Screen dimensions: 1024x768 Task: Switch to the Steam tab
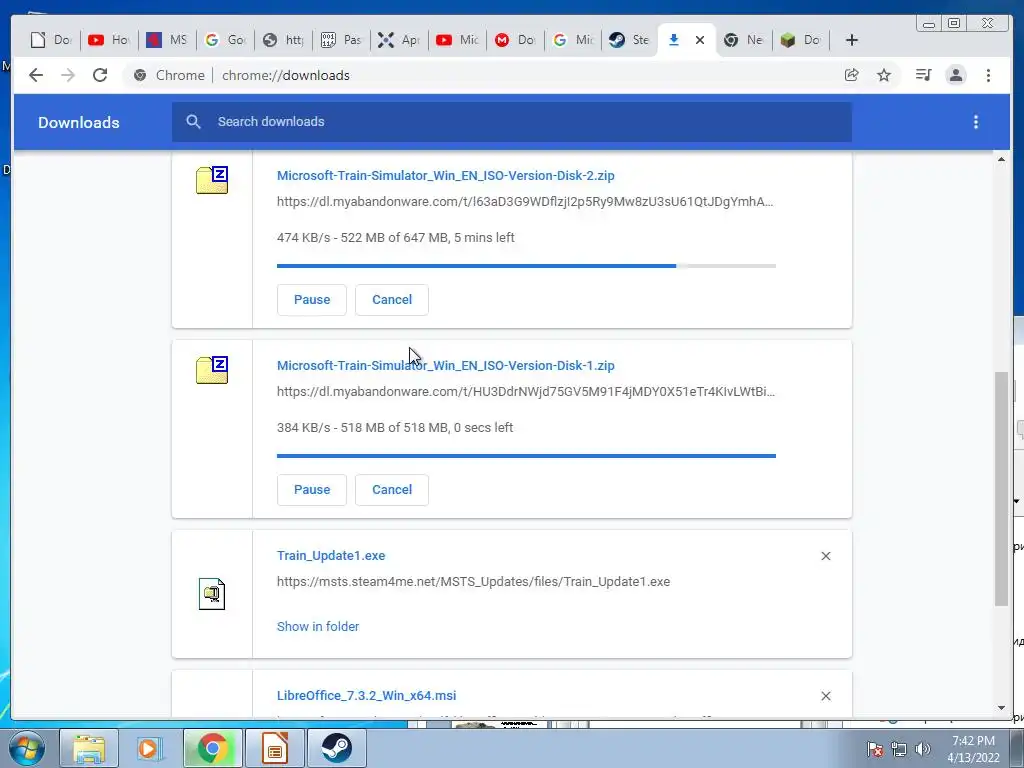629,40
